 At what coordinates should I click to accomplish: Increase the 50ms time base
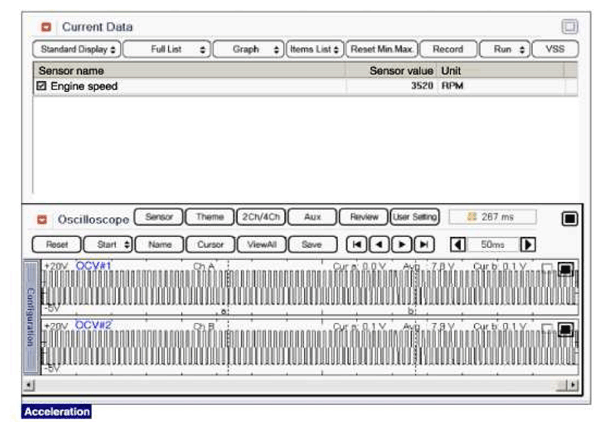click(x=527, y=243)
